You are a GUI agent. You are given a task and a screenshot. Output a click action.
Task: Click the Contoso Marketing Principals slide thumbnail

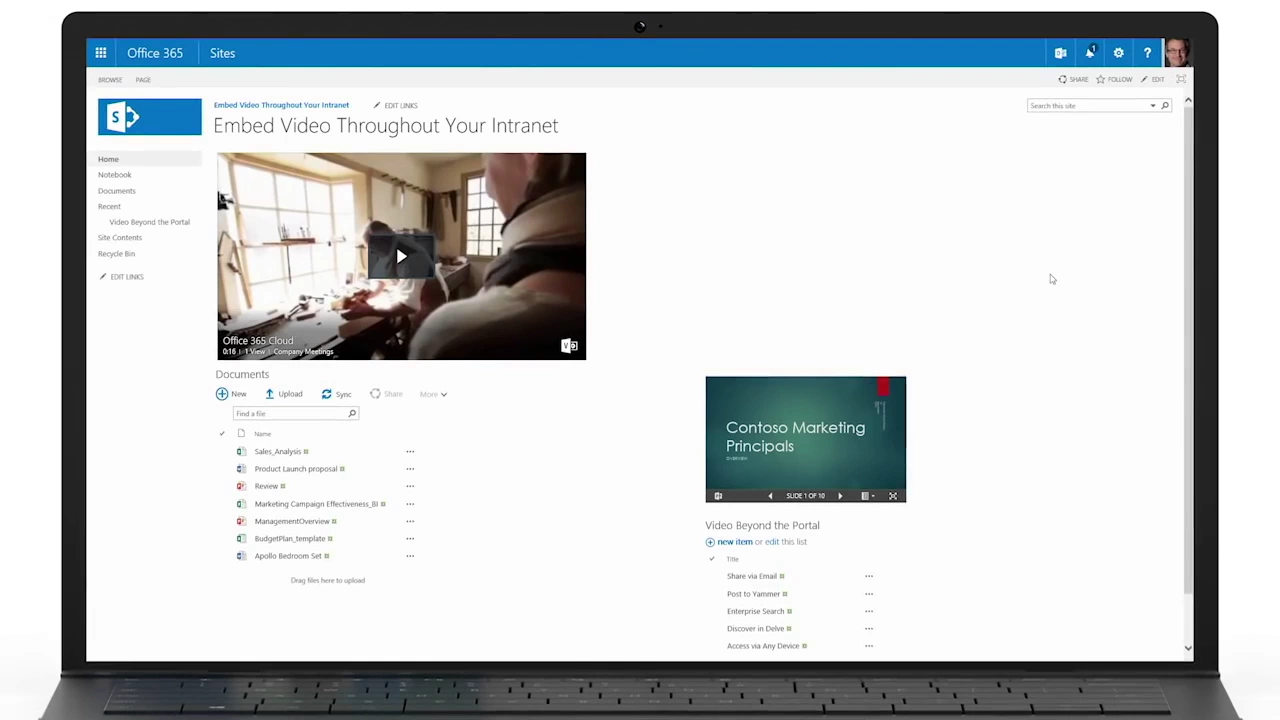click(806, 431)
